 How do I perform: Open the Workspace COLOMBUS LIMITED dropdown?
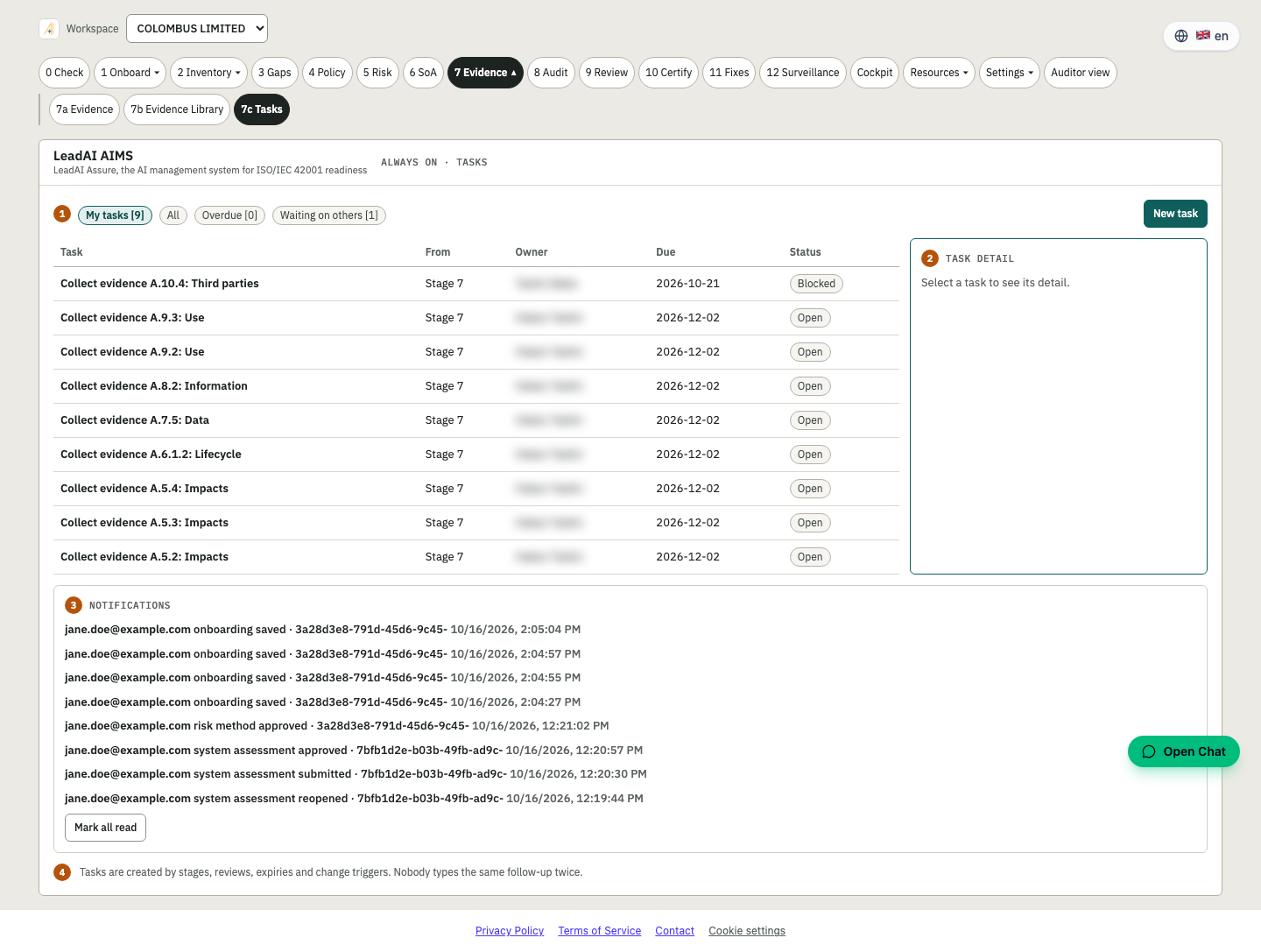point(197,29)
